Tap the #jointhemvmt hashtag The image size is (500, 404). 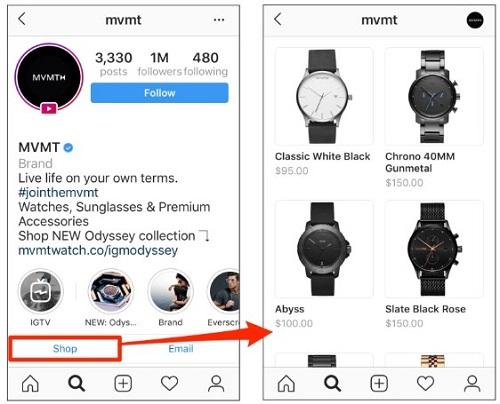tap(58, 193)
